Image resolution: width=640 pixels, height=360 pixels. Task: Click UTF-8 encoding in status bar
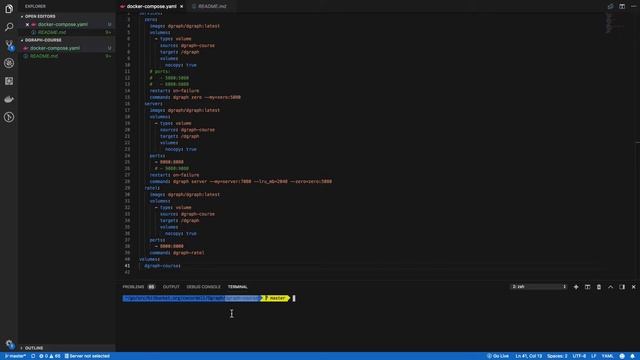pos(579,356)
